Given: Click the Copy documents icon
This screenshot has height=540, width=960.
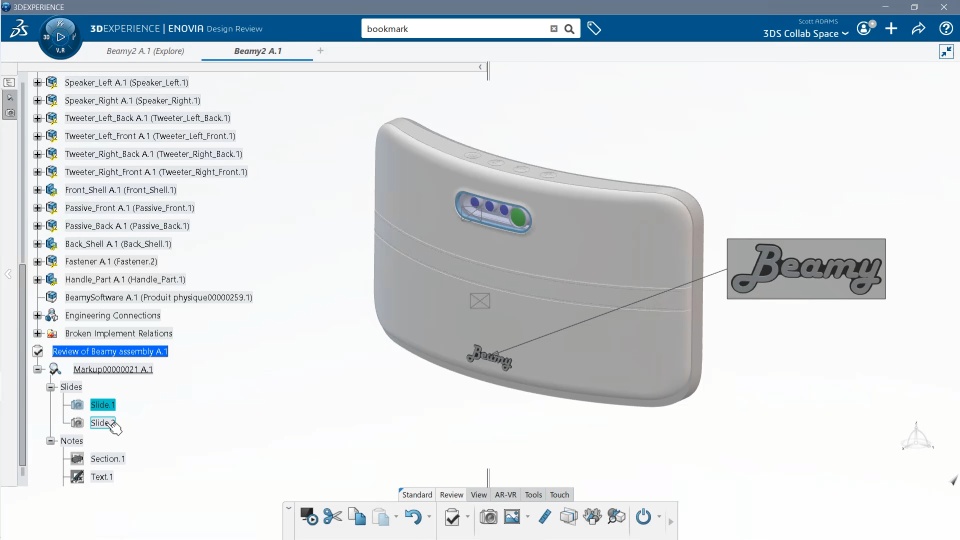Looking at the screenshot, I should click(357, 517).
